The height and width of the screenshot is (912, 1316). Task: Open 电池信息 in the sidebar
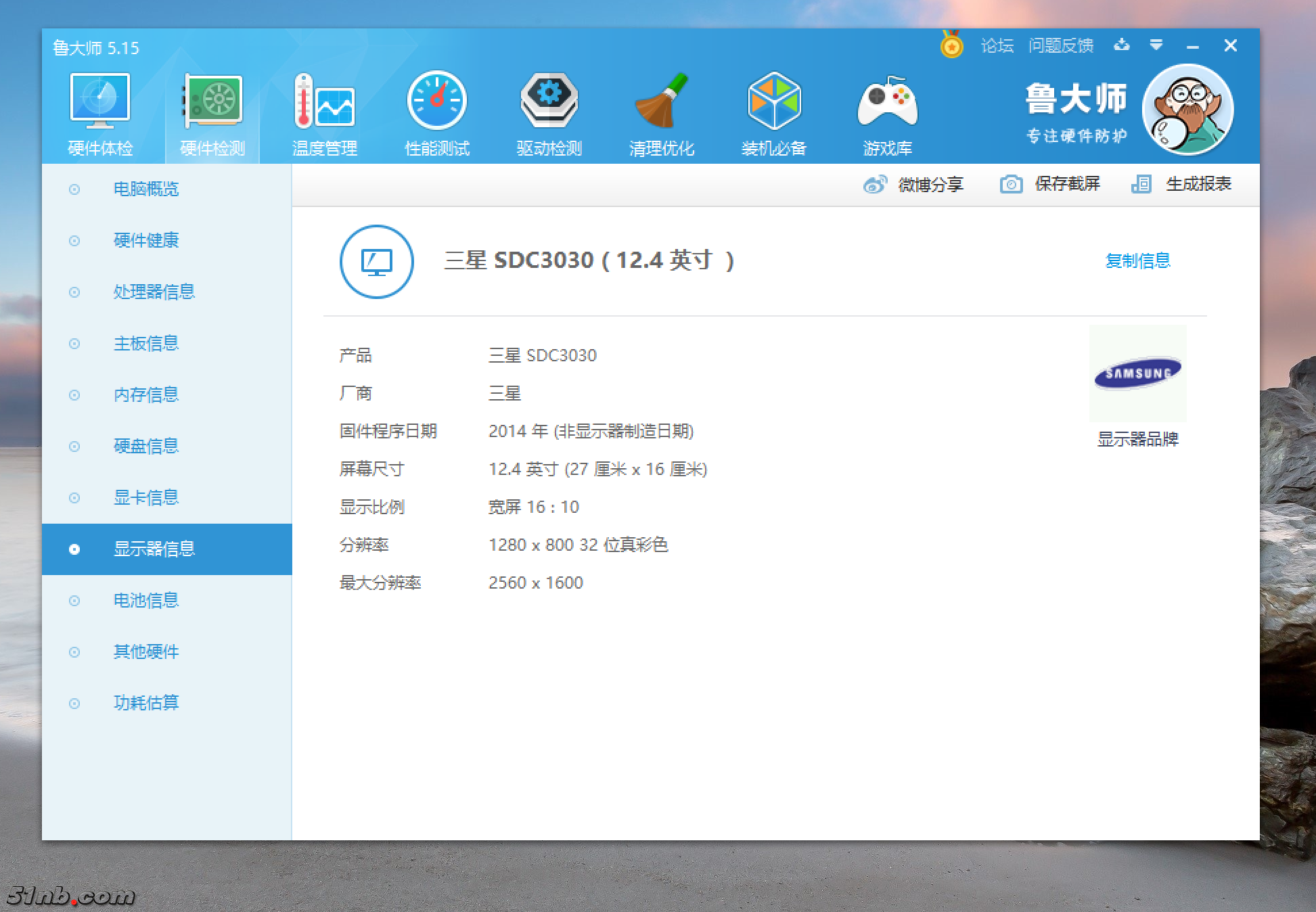click(x=146, y=600)
